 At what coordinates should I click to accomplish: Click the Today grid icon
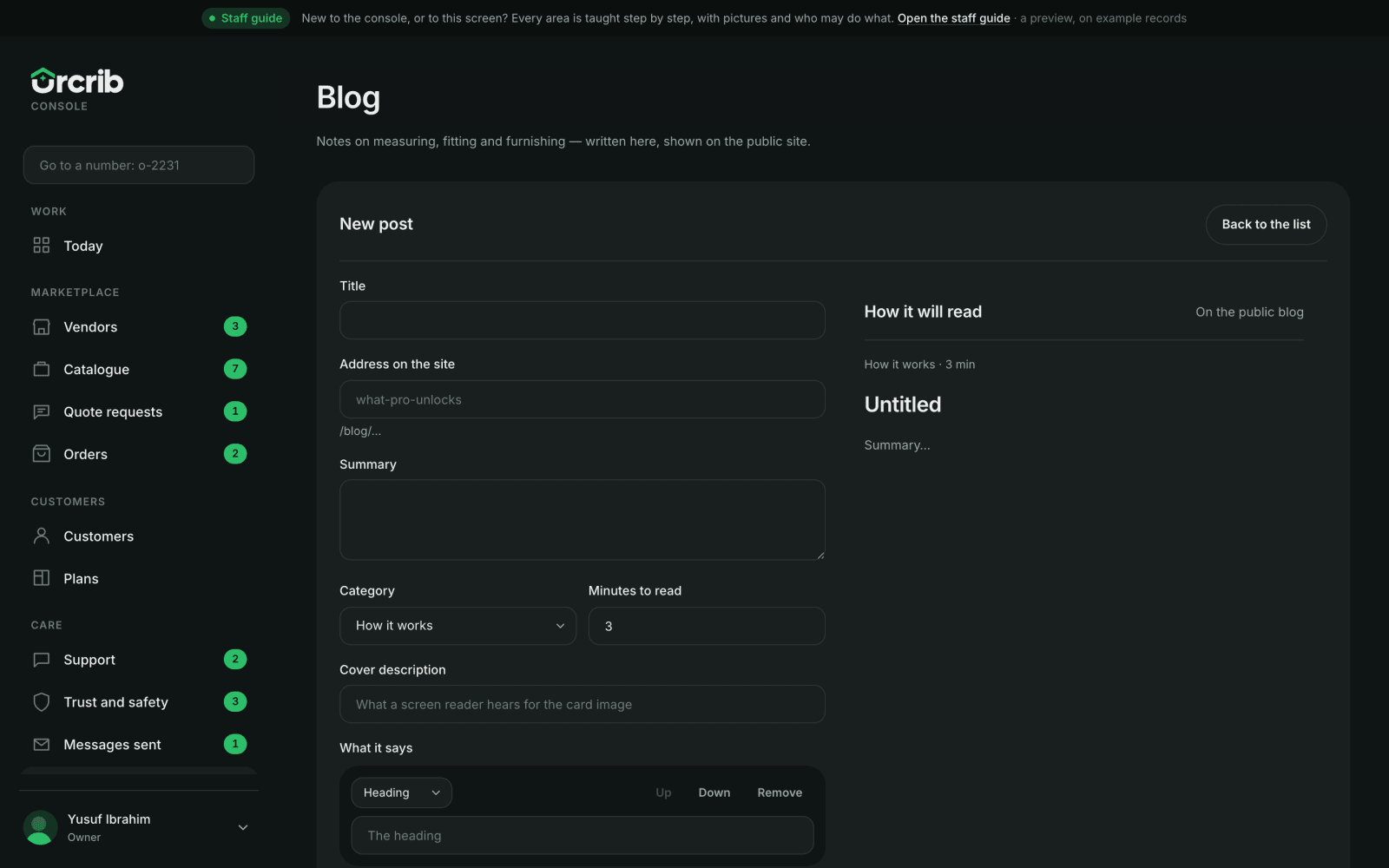(41, 246)
